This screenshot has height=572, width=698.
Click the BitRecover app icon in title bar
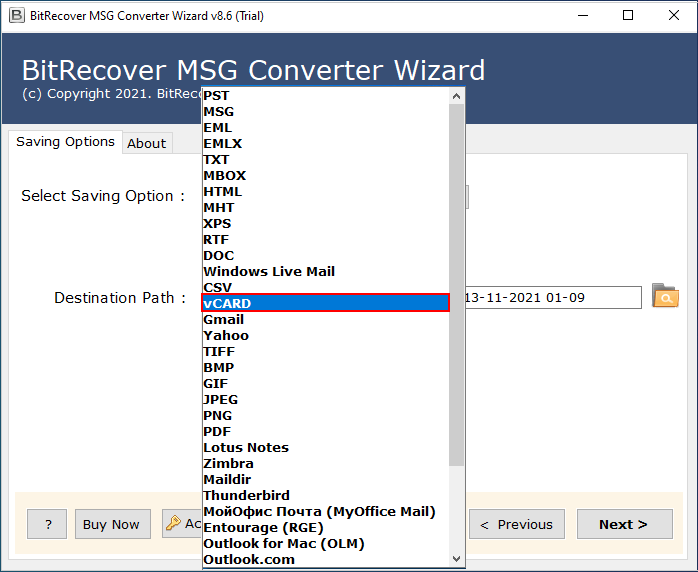click(x=16, y=16)
